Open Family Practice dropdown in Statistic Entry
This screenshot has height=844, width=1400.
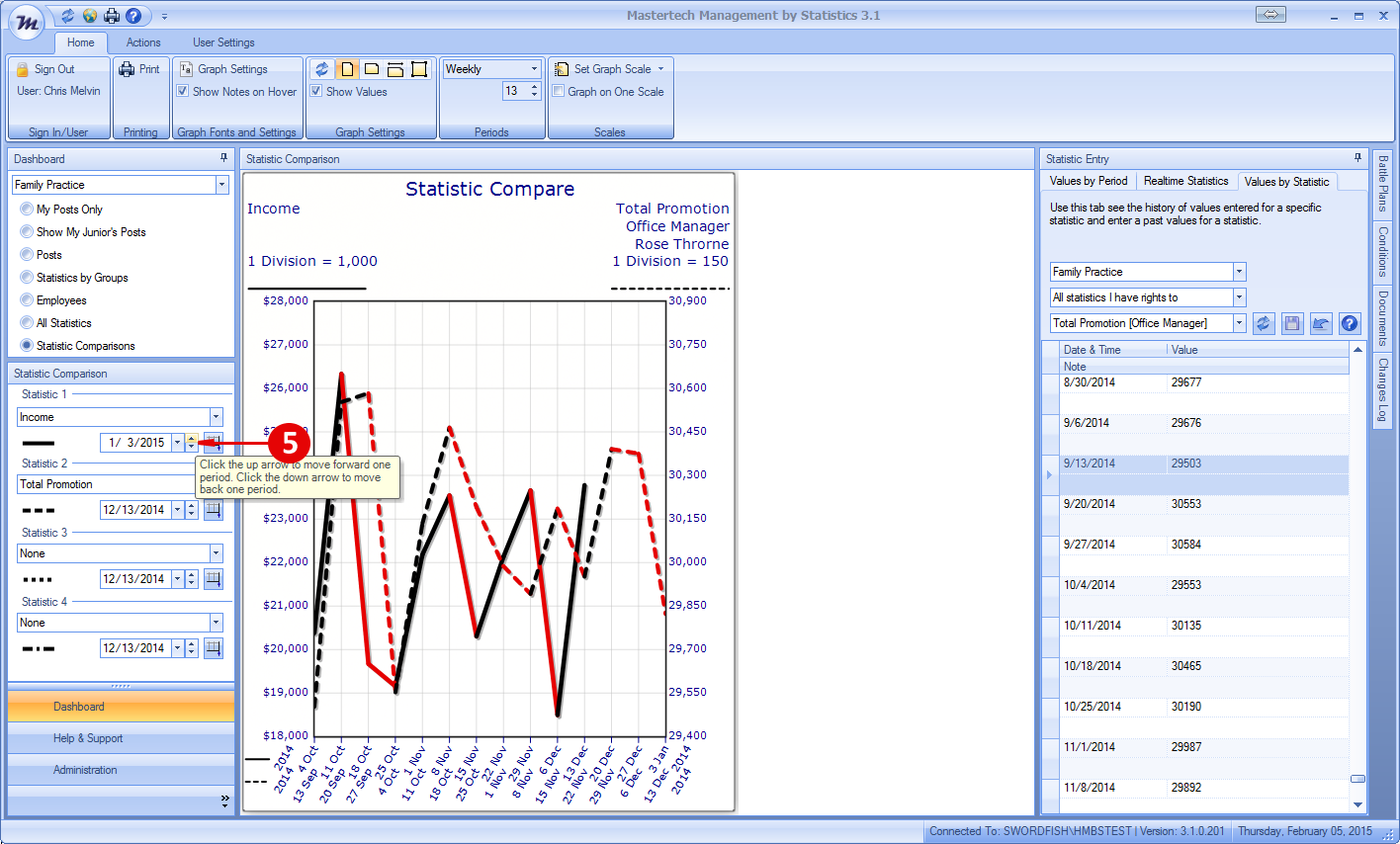[x=1239, y=272]
